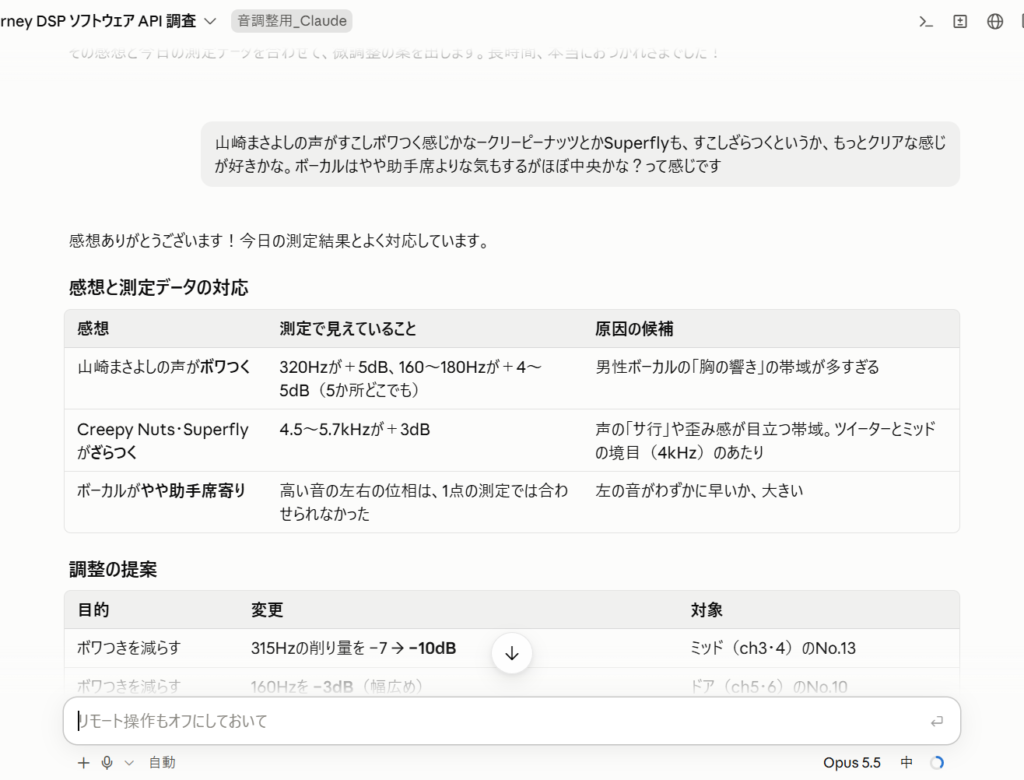Click the 原因の候補 column header

(x=634, y=329)
